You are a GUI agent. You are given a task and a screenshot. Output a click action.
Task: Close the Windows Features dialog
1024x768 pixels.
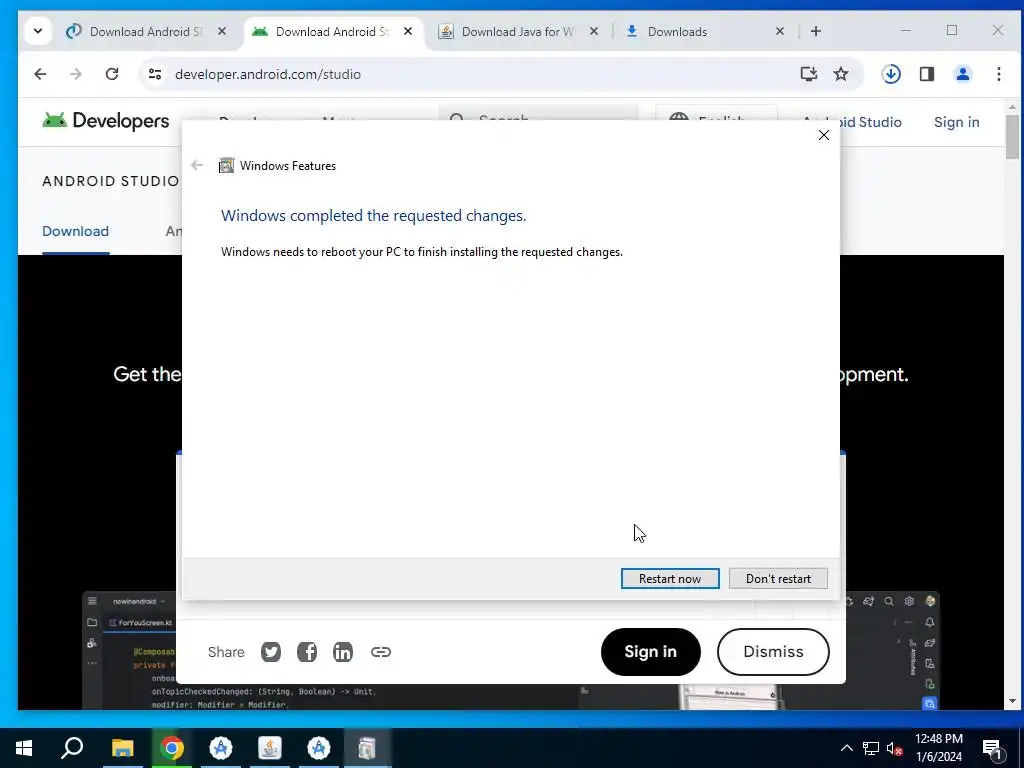click(824, 135)
